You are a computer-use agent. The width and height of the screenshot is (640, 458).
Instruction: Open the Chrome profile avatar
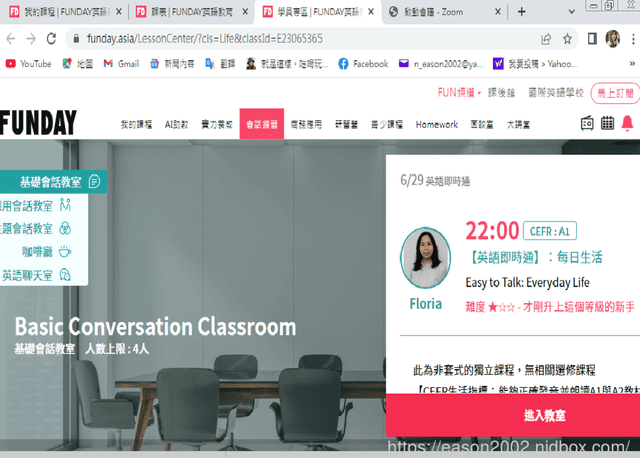[613, 39]
